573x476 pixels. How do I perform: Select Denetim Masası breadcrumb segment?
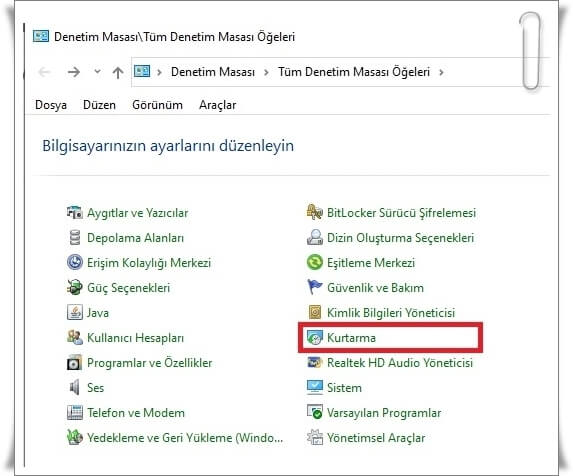coord(213,72)
